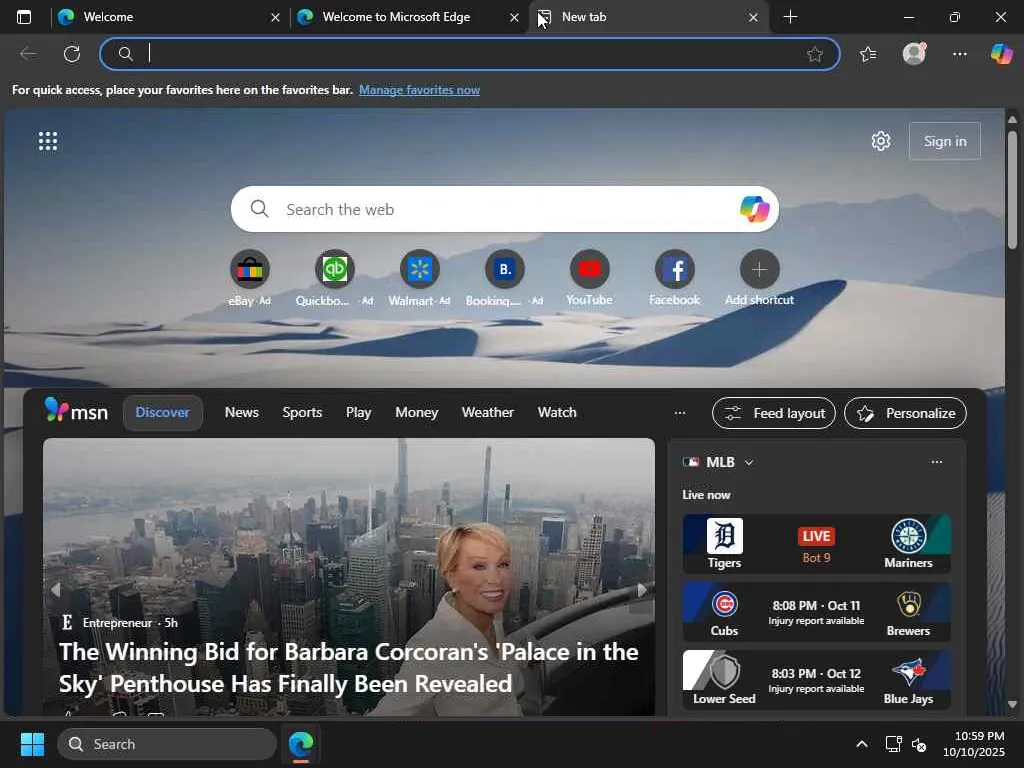Image resolution: width=1024 pixels, height=768 pixels.
Task: Click the Windows taskbar Search box
Action: tap(167, 744)
